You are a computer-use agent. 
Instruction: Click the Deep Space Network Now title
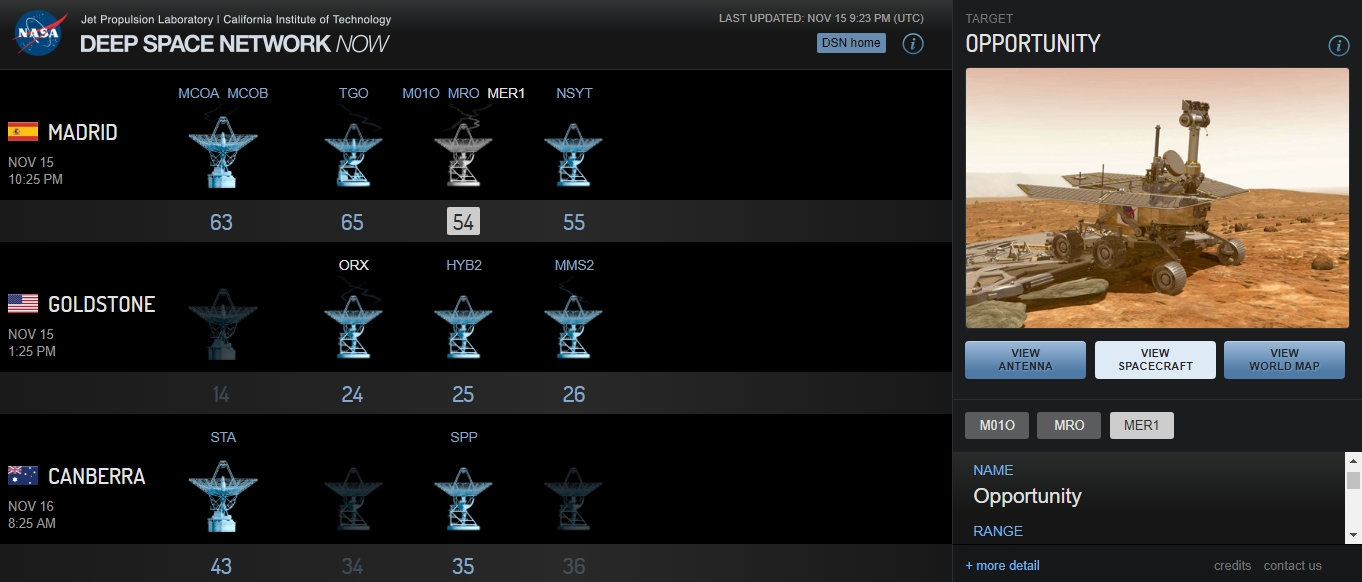click(x=234, y=43)
